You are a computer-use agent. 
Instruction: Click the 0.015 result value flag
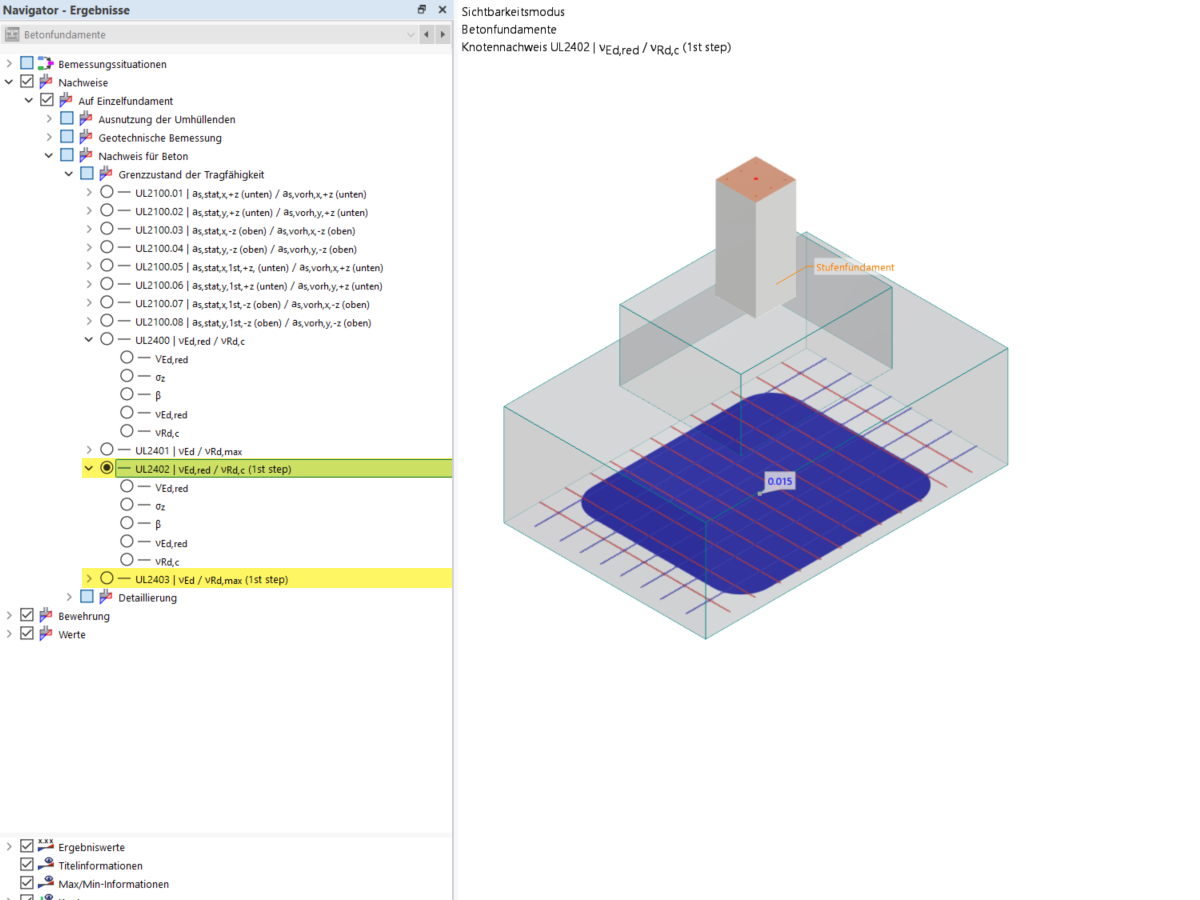click(x=779, y=481)
